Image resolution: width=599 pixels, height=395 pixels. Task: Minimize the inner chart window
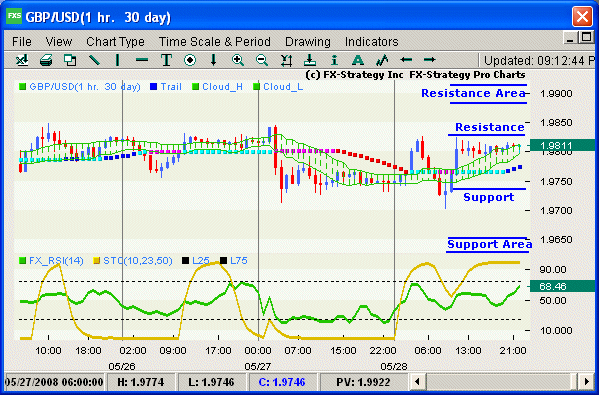coord(571,38)
